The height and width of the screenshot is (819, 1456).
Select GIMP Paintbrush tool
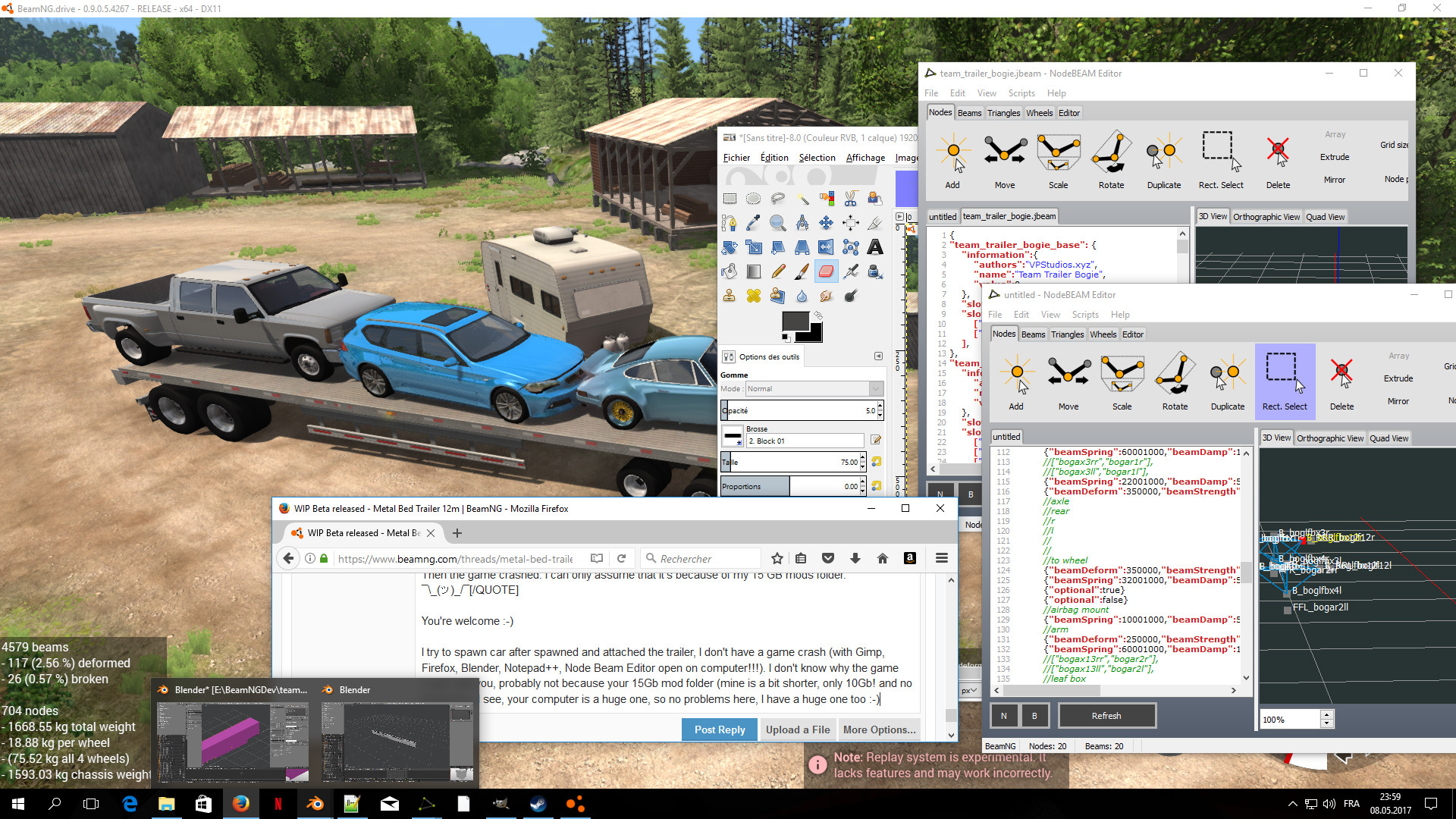802,271
